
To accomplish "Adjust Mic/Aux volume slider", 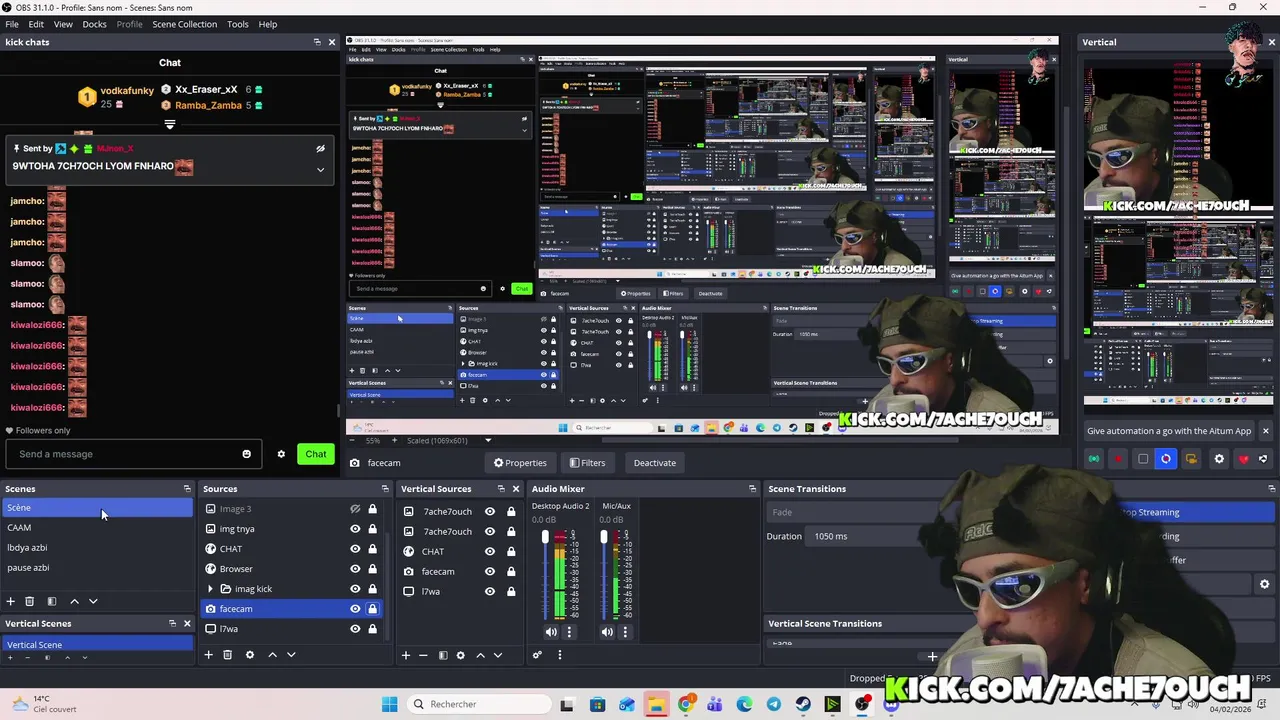I will (x=603, y=538).
